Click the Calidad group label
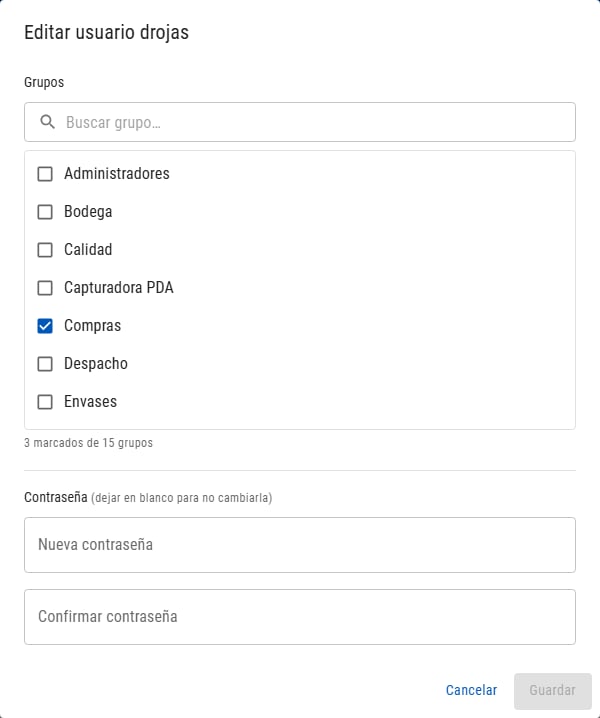The height and width of the screenshot is (718, 600). 88,250
